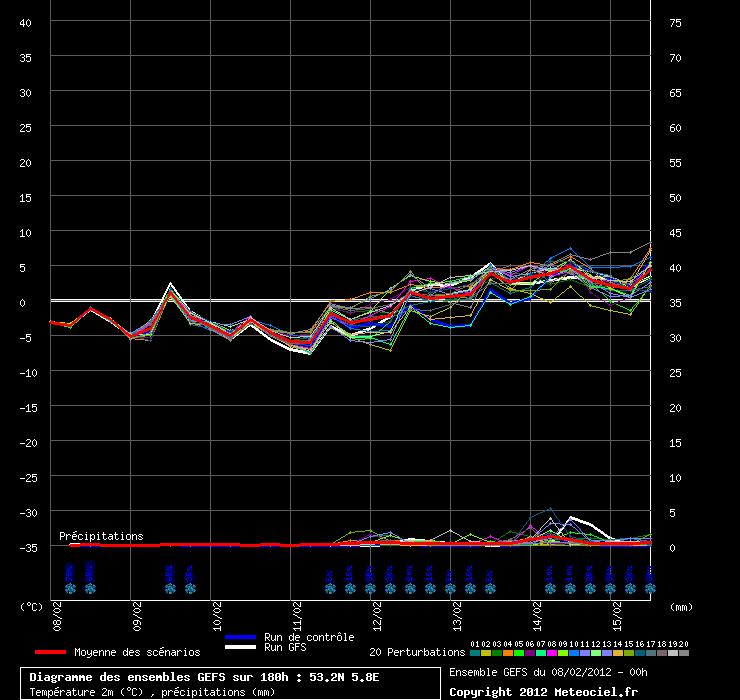This screenshot has width=740, height=700.
Task: Click the 20 Perturbations legend label
Action: click(417, 652)
